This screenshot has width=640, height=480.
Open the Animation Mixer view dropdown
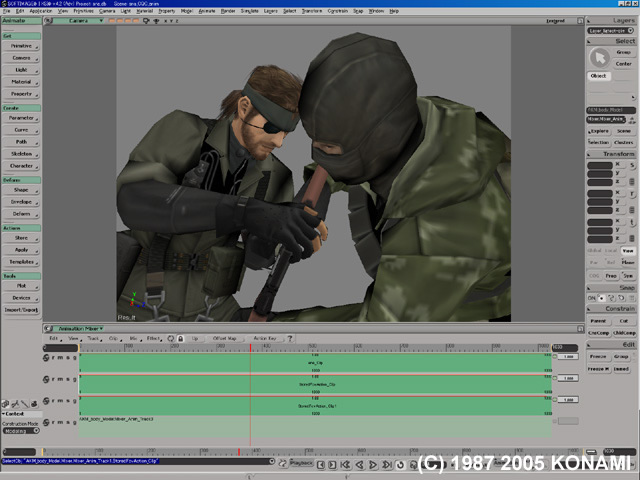coord(80,329)
